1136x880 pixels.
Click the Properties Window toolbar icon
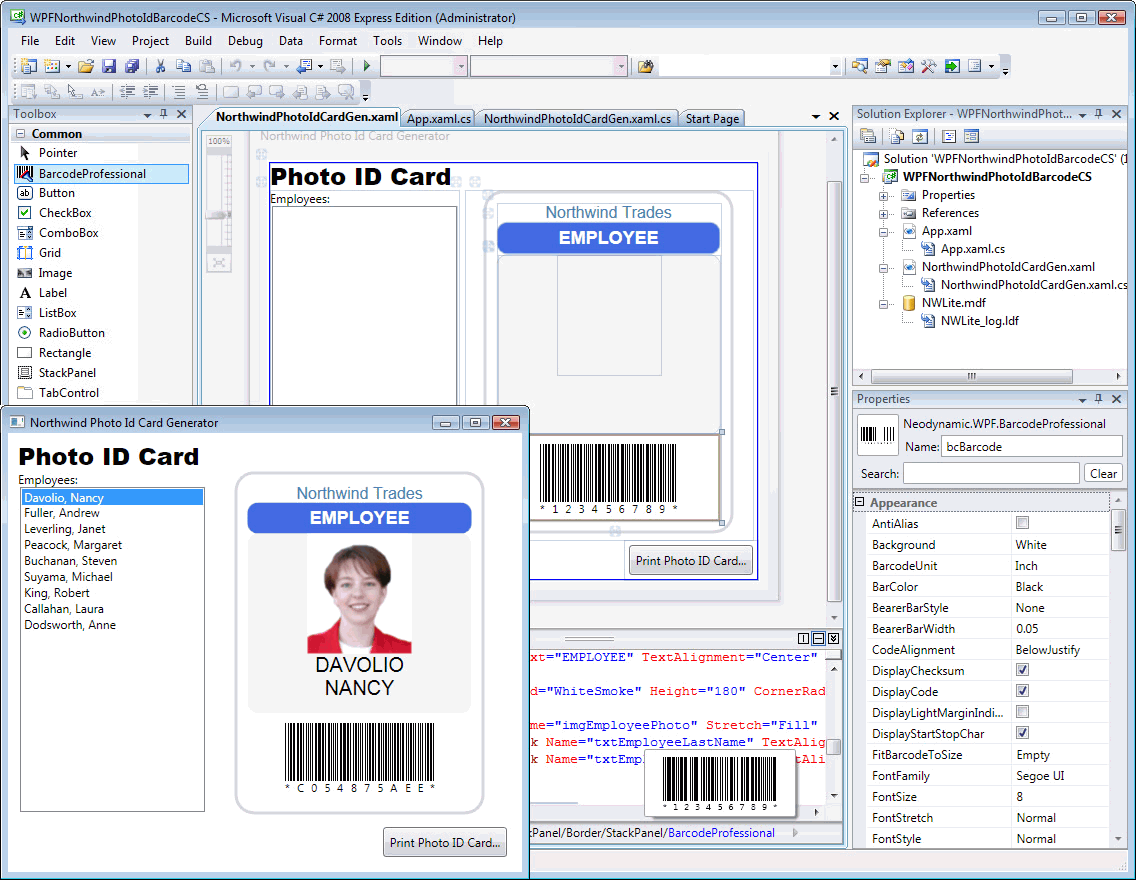pos(882,67)
